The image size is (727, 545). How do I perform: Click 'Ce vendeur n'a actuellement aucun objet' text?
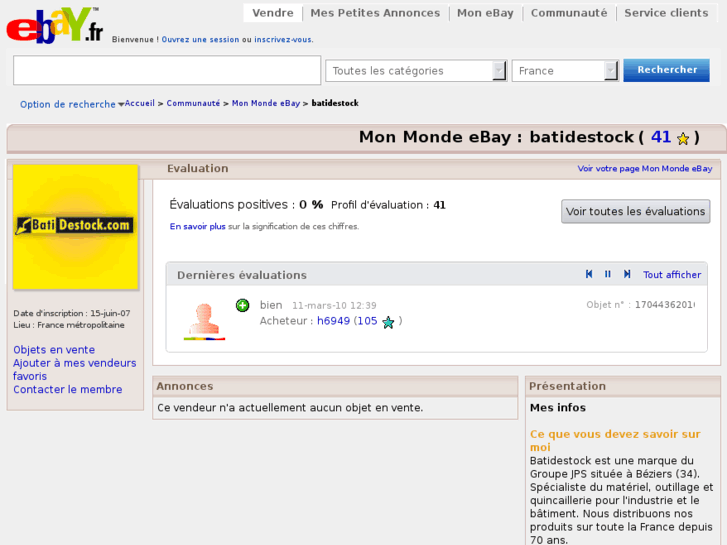click(x=290, y=408)
